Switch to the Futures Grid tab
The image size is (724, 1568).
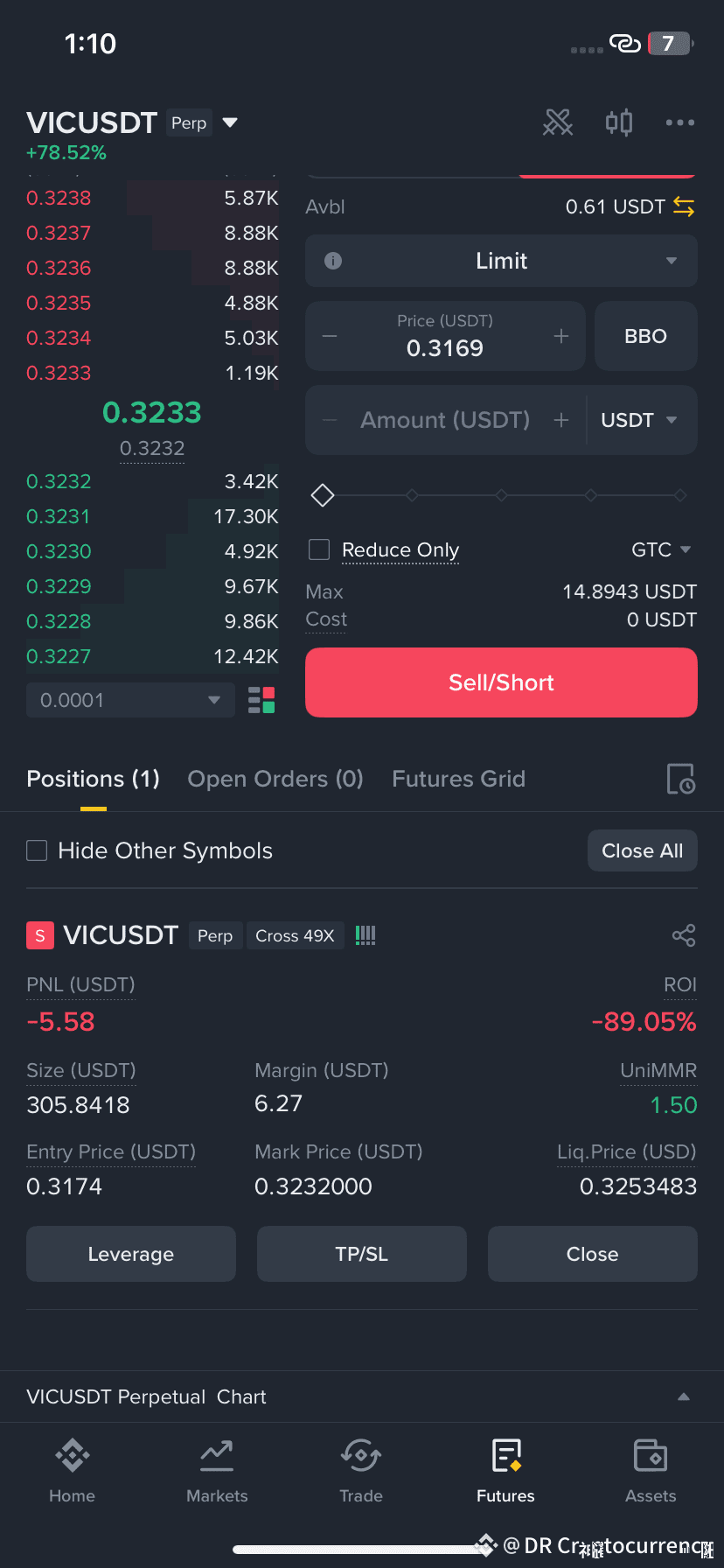pos(458,779)
